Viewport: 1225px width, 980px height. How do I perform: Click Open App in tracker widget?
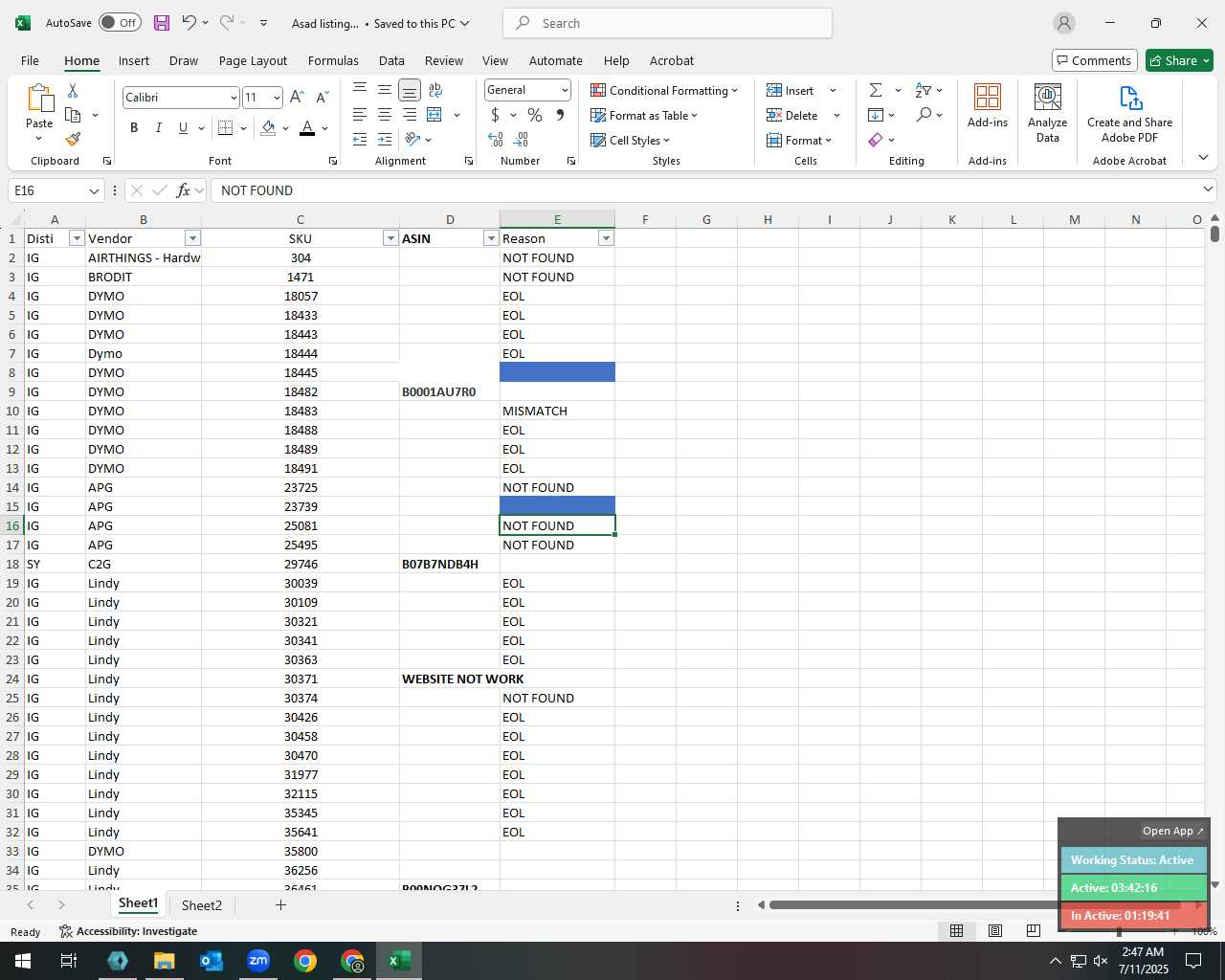pos(1172,831)
